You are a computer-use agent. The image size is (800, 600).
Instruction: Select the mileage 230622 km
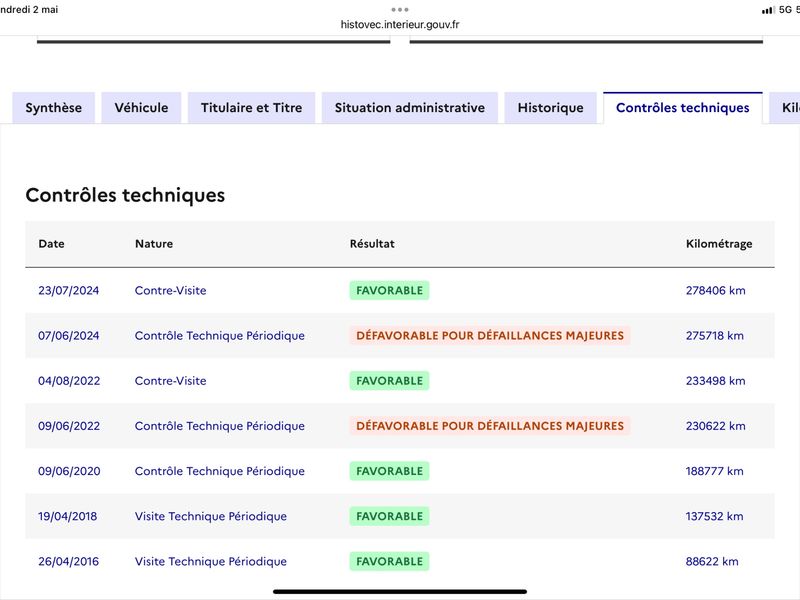pyautogui.click(x=715, y=426)
